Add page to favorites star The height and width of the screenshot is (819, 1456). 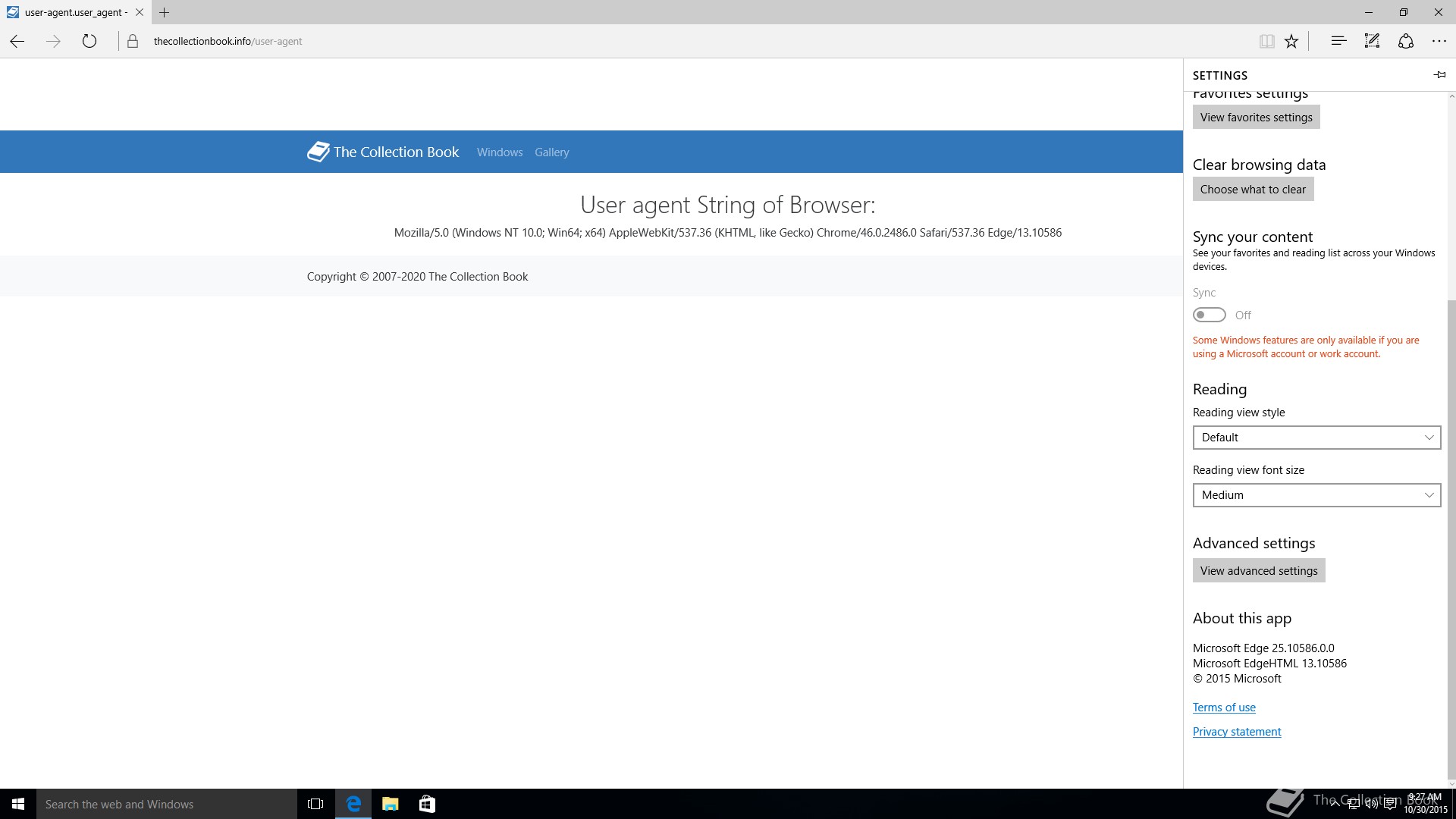1291,41
